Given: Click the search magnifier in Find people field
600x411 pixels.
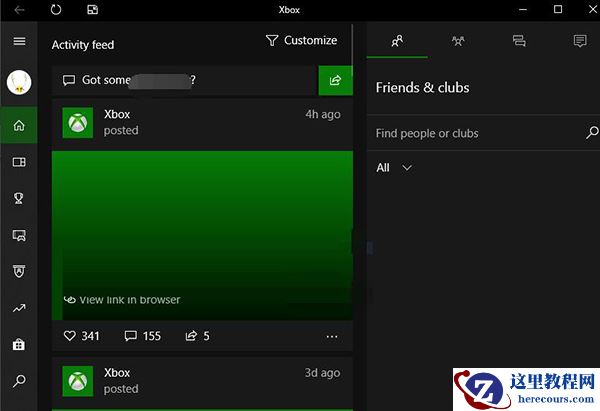Looking at the screenshot, I should coord(592,133).
